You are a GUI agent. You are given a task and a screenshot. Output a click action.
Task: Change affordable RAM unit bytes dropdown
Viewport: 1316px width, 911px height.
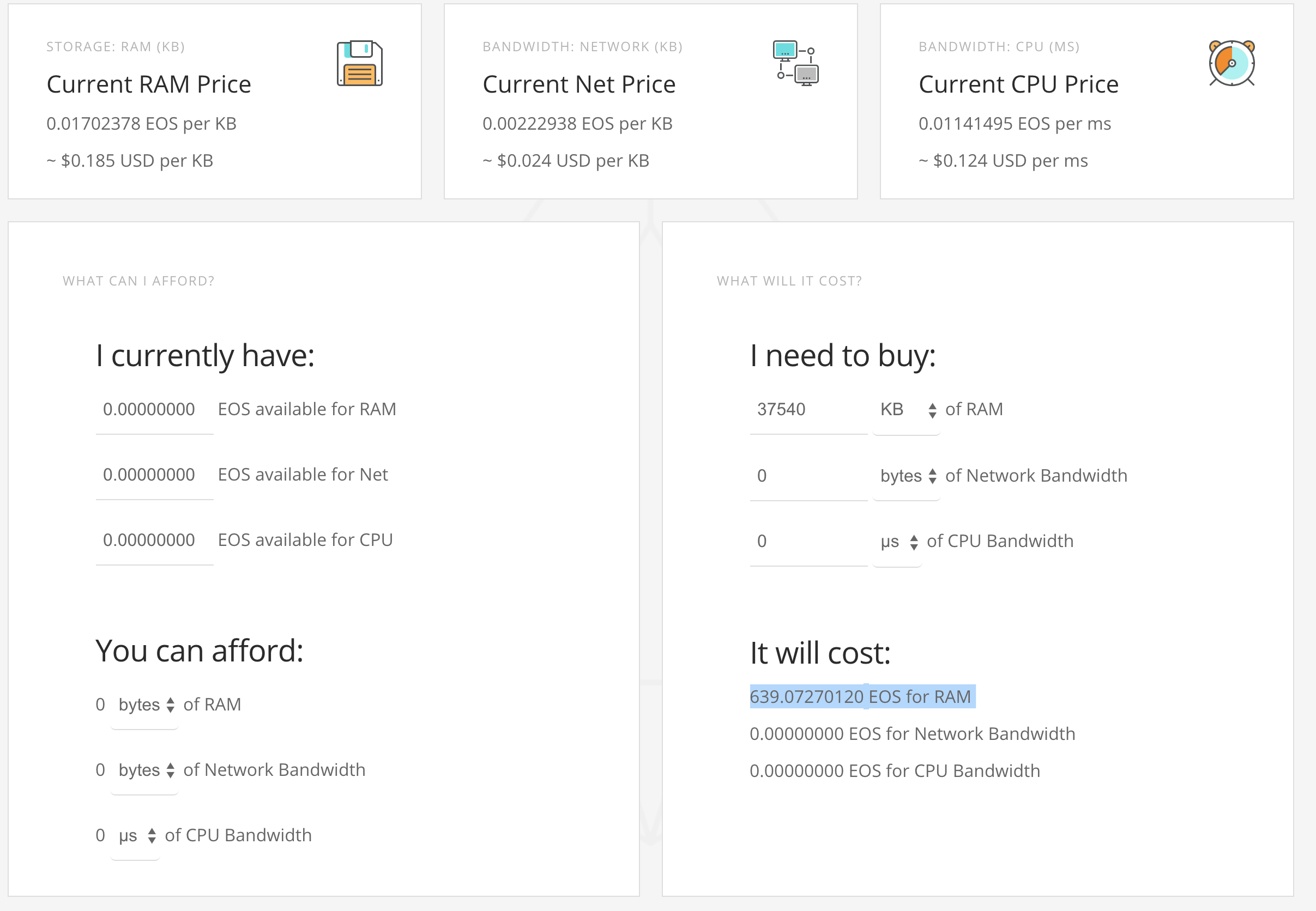pos(145,705)
